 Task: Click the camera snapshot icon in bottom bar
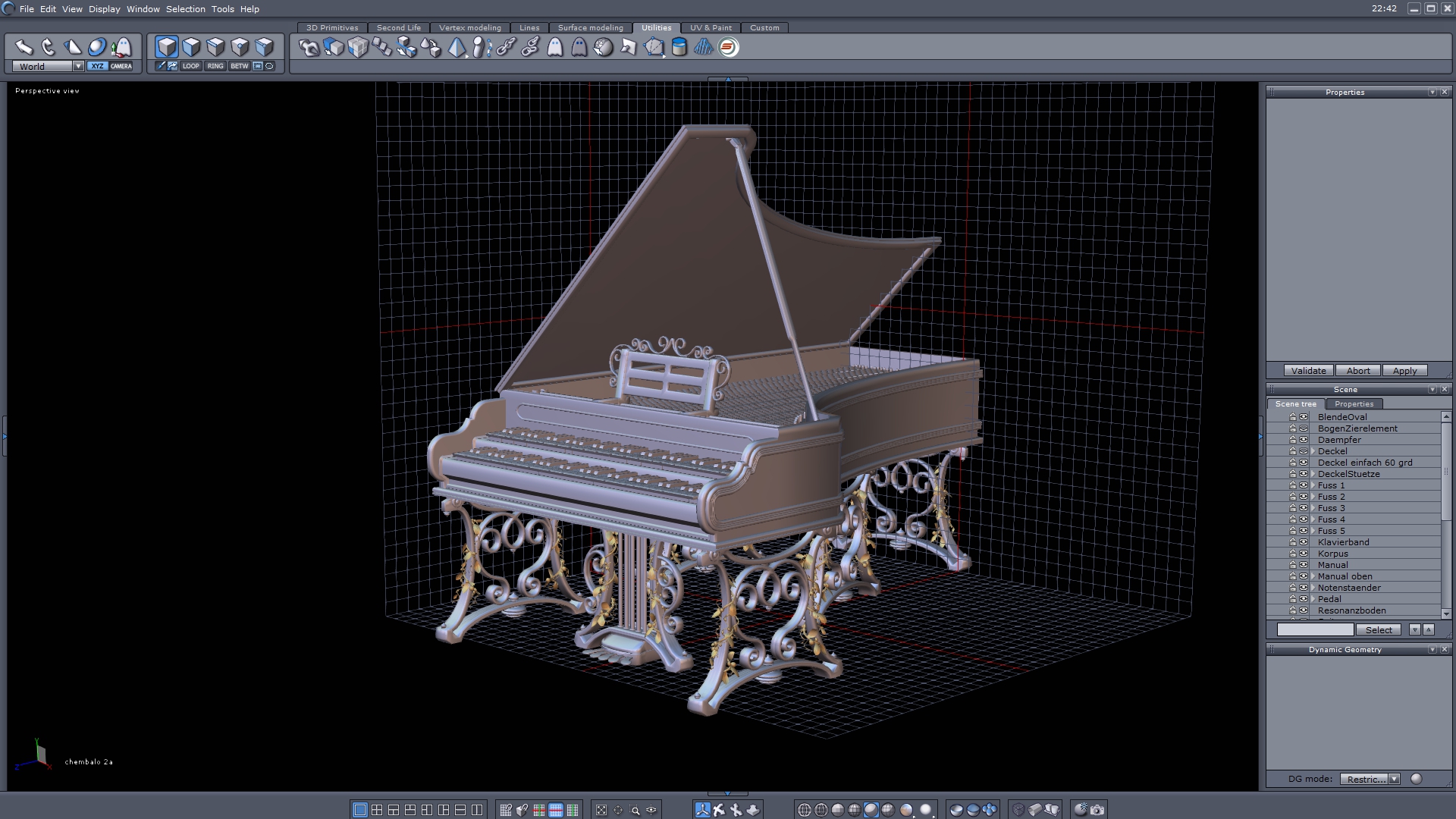pos(1097,810)
